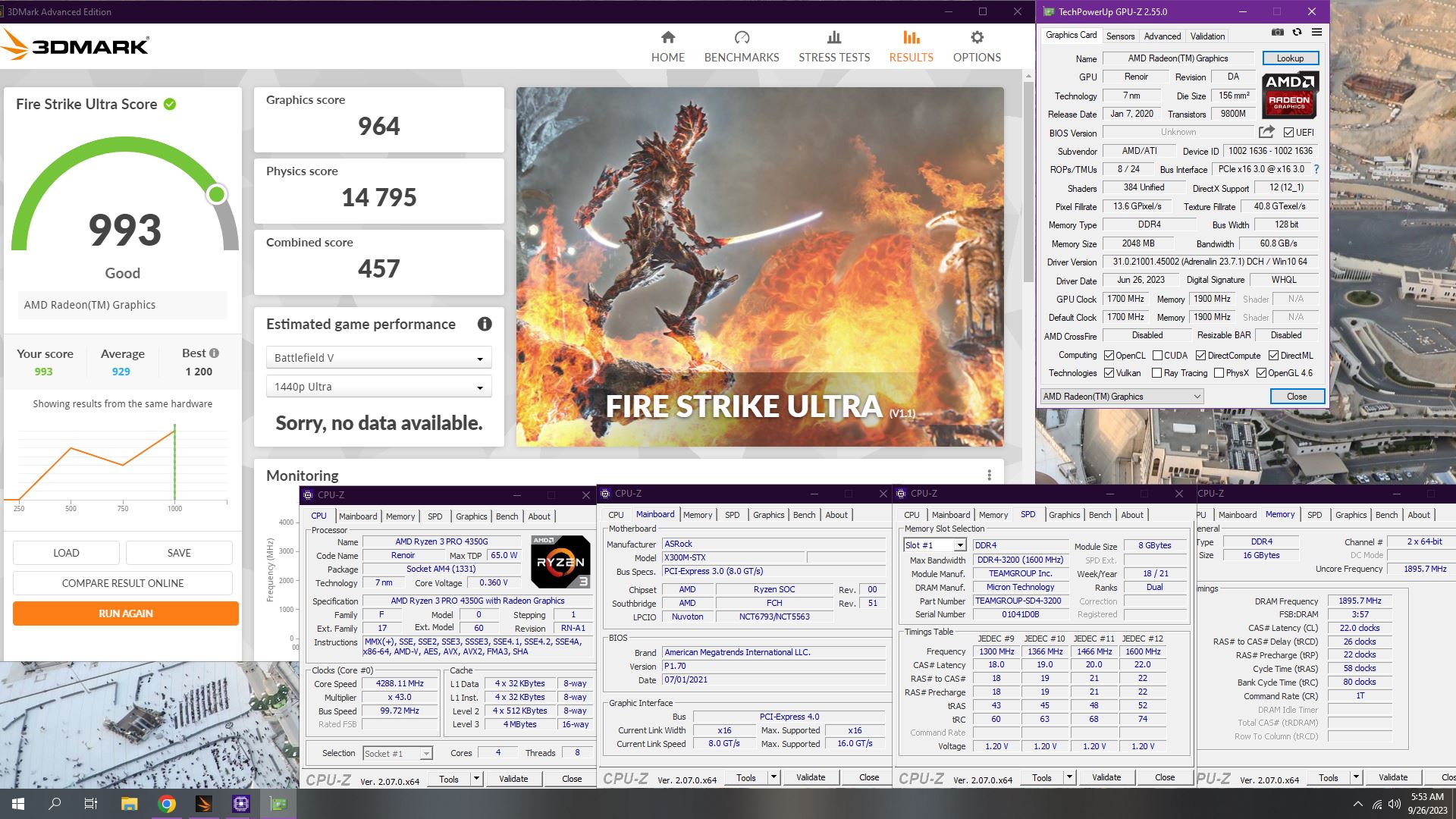Click the LOAD button in 3DMark

coord(66,553)
